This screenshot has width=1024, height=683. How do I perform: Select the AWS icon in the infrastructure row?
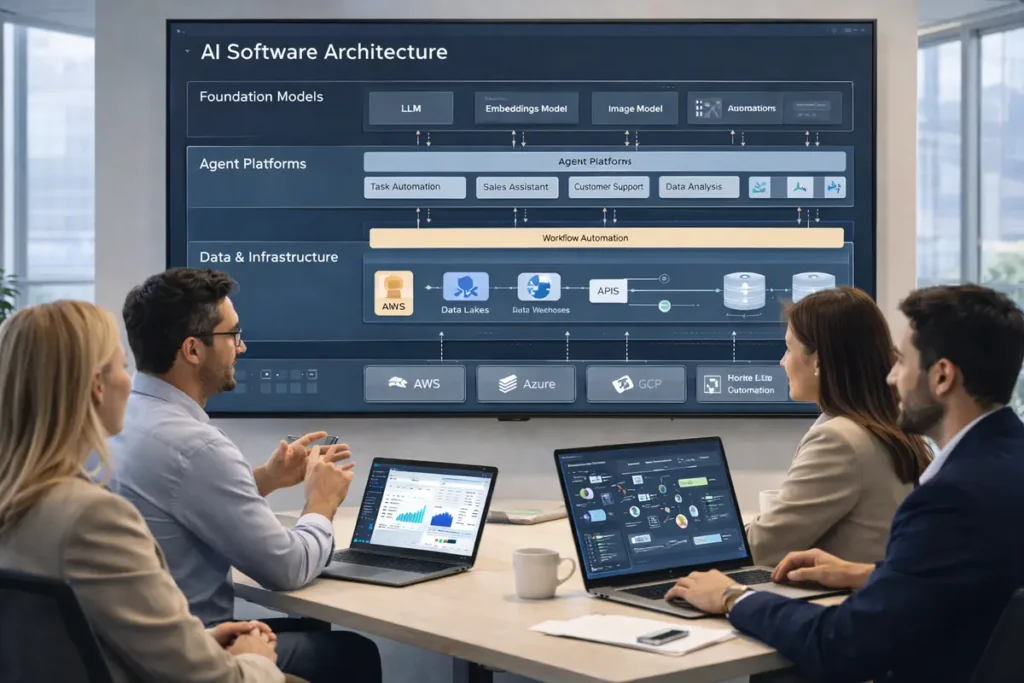point(392,291)
